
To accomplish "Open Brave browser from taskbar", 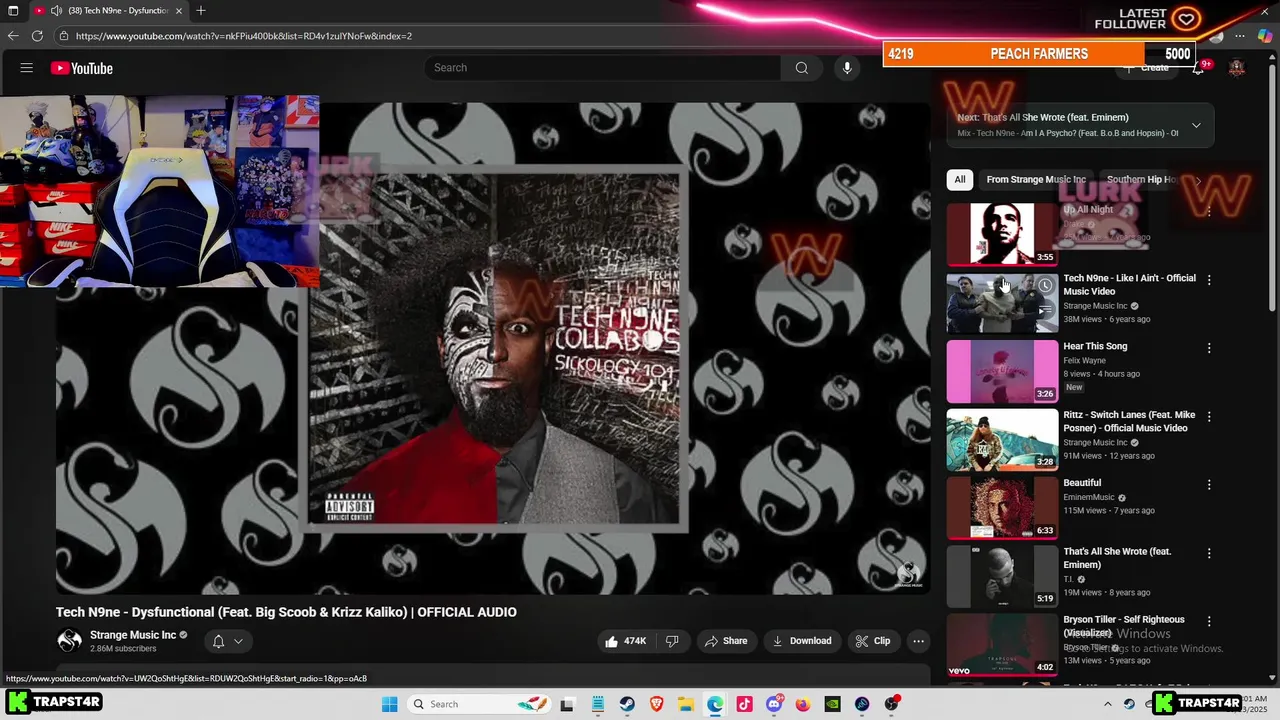I will coord(656,704).
